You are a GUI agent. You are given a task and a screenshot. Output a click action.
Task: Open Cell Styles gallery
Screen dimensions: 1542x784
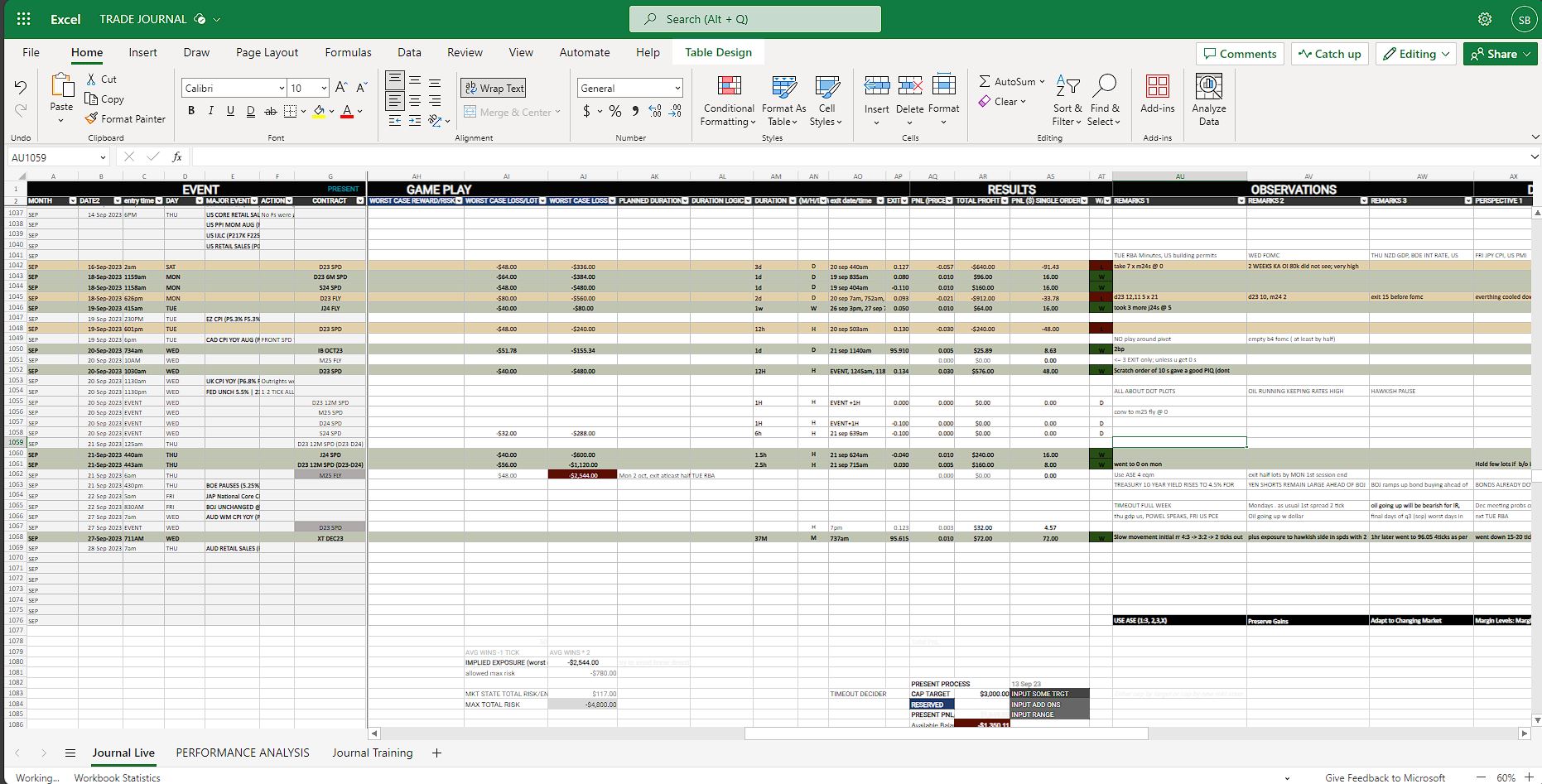click(x=826, y=101)
